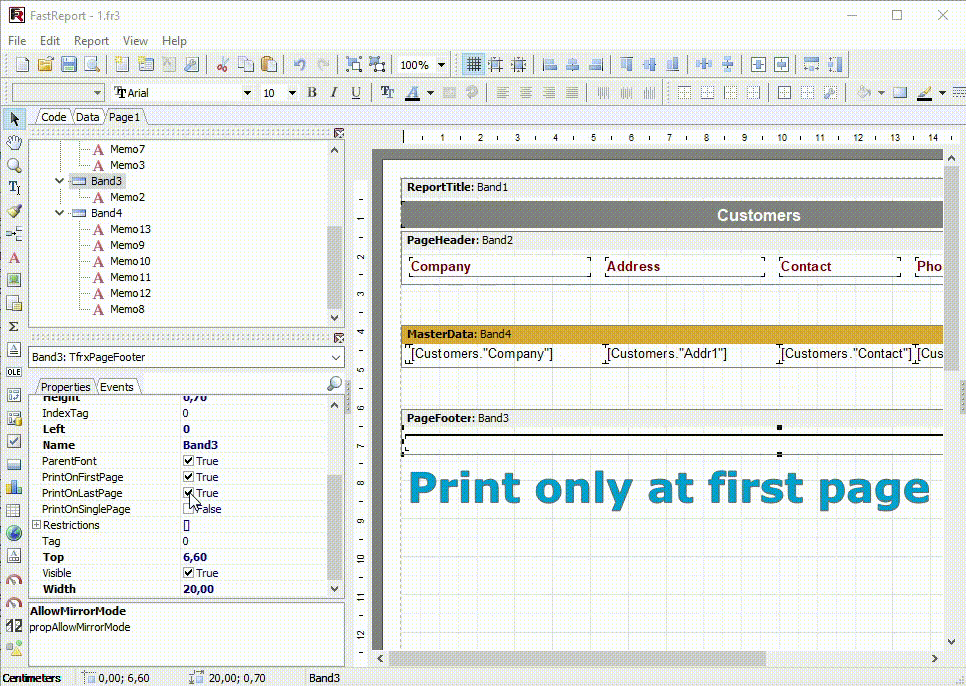Select Memo13 in the report tree
Image resolution: width=966 pixels, height=686 pixels.
click(130, 229)
